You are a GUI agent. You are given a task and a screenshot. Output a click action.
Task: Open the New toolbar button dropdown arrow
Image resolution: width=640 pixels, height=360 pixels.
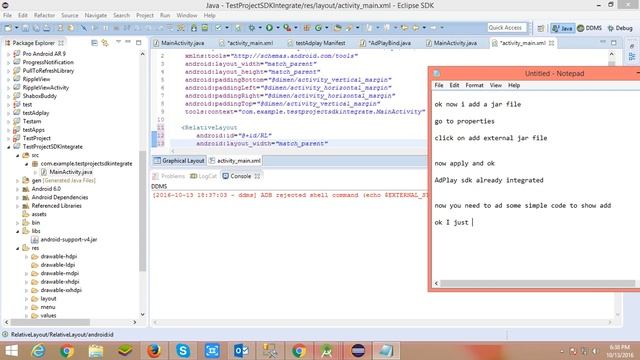[17, 28]
